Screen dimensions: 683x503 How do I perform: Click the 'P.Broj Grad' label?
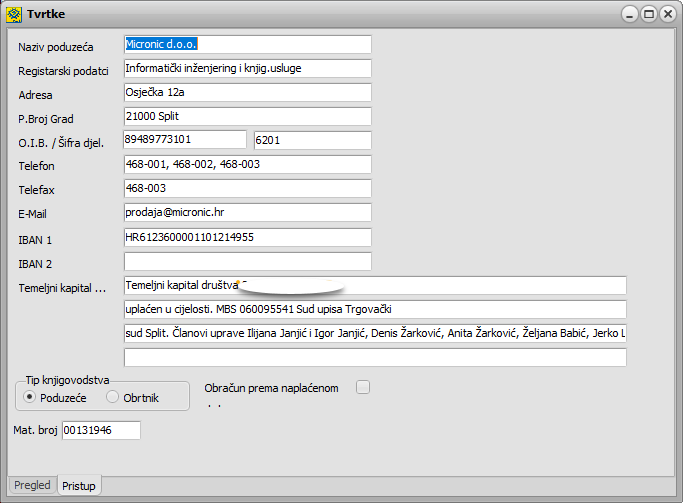(46, 119)
